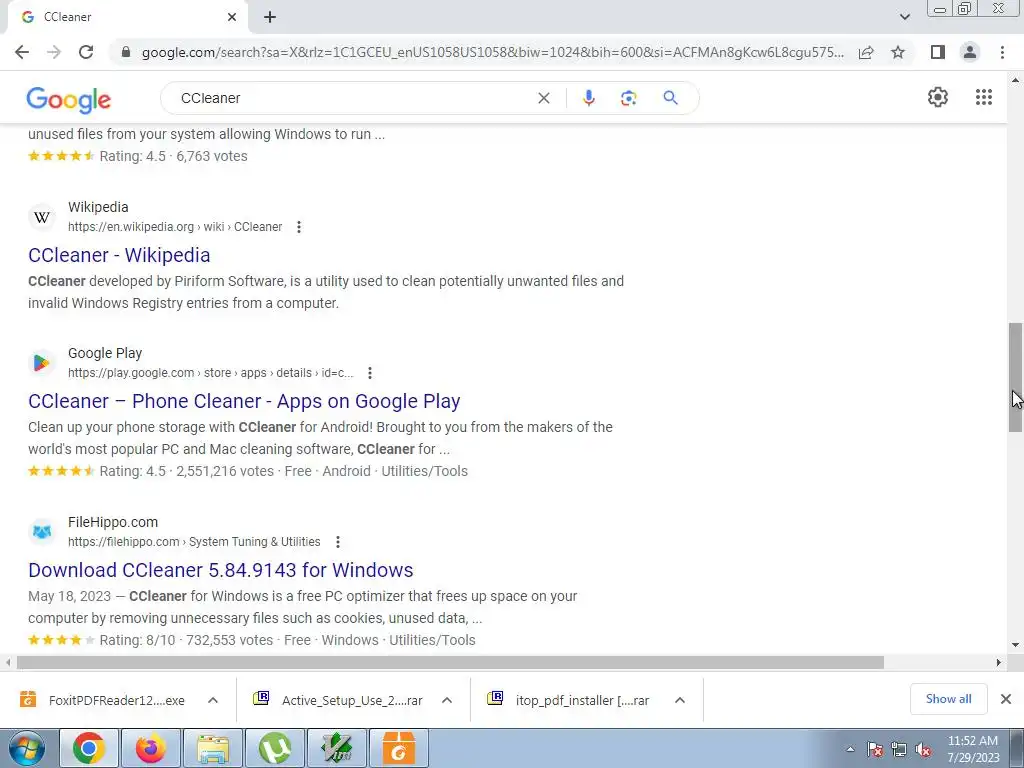Screen dimensions: 1024x768
Task: Open the Vim taskbar icon
Action: tap(336, 748)
